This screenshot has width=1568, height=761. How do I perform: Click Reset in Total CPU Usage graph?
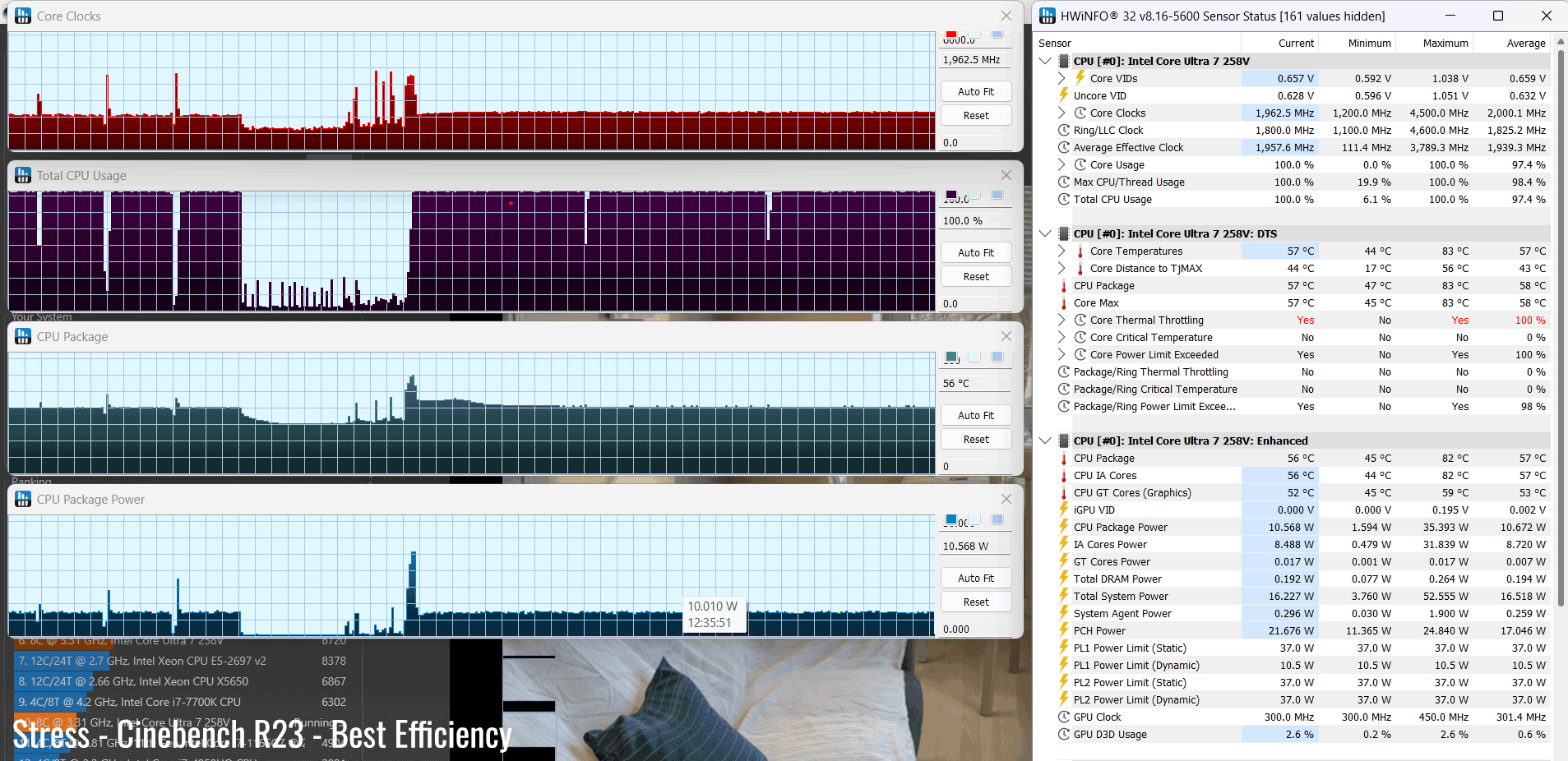click(976, 276)
